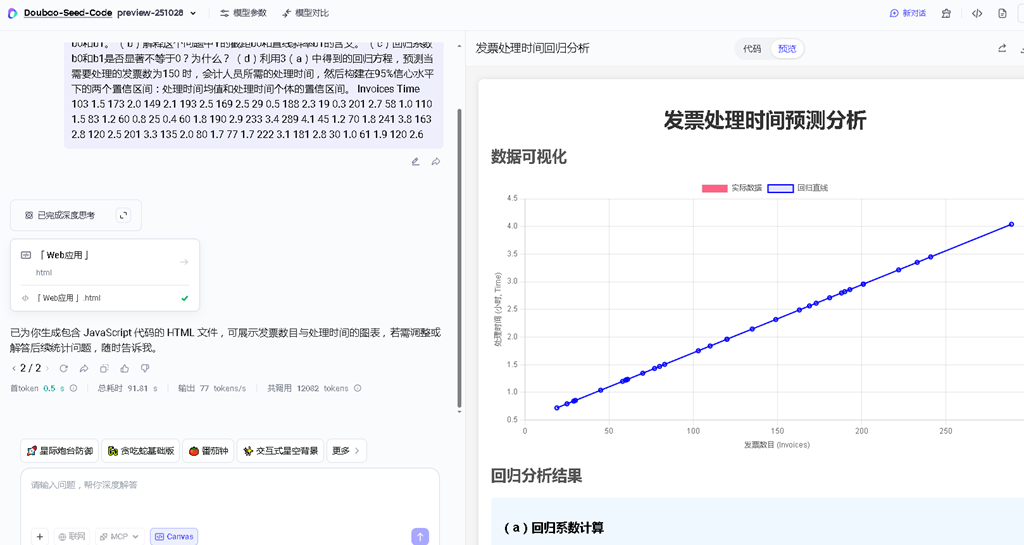Image resolution: width=1024 pixels, height=545 pixels.
Task: Click the send arrow button
Action: pos(420,537)
